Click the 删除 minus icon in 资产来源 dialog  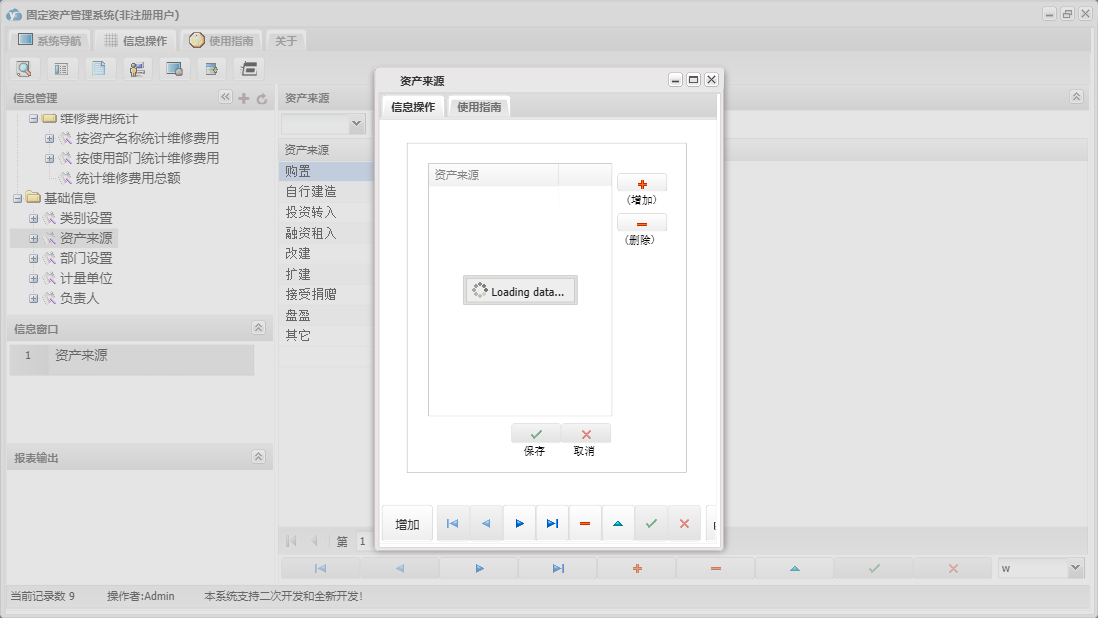pyautogui.click(x=641, y=221)
